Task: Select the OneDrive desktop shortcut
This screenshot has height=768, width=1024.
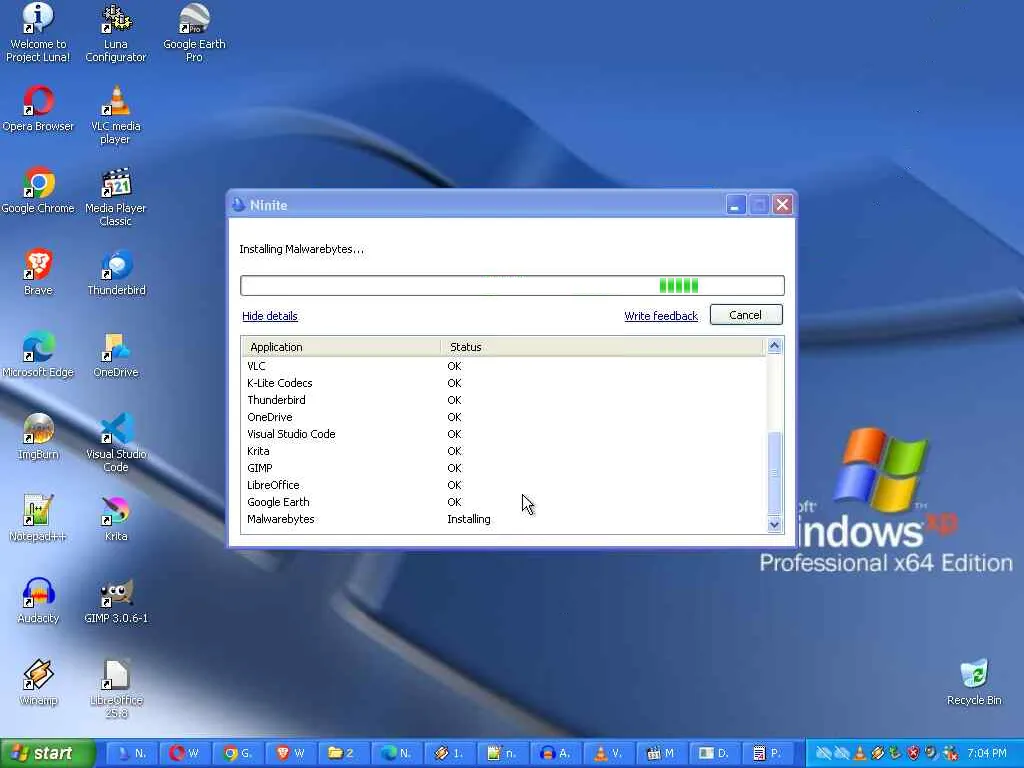Action: (116, 355)
